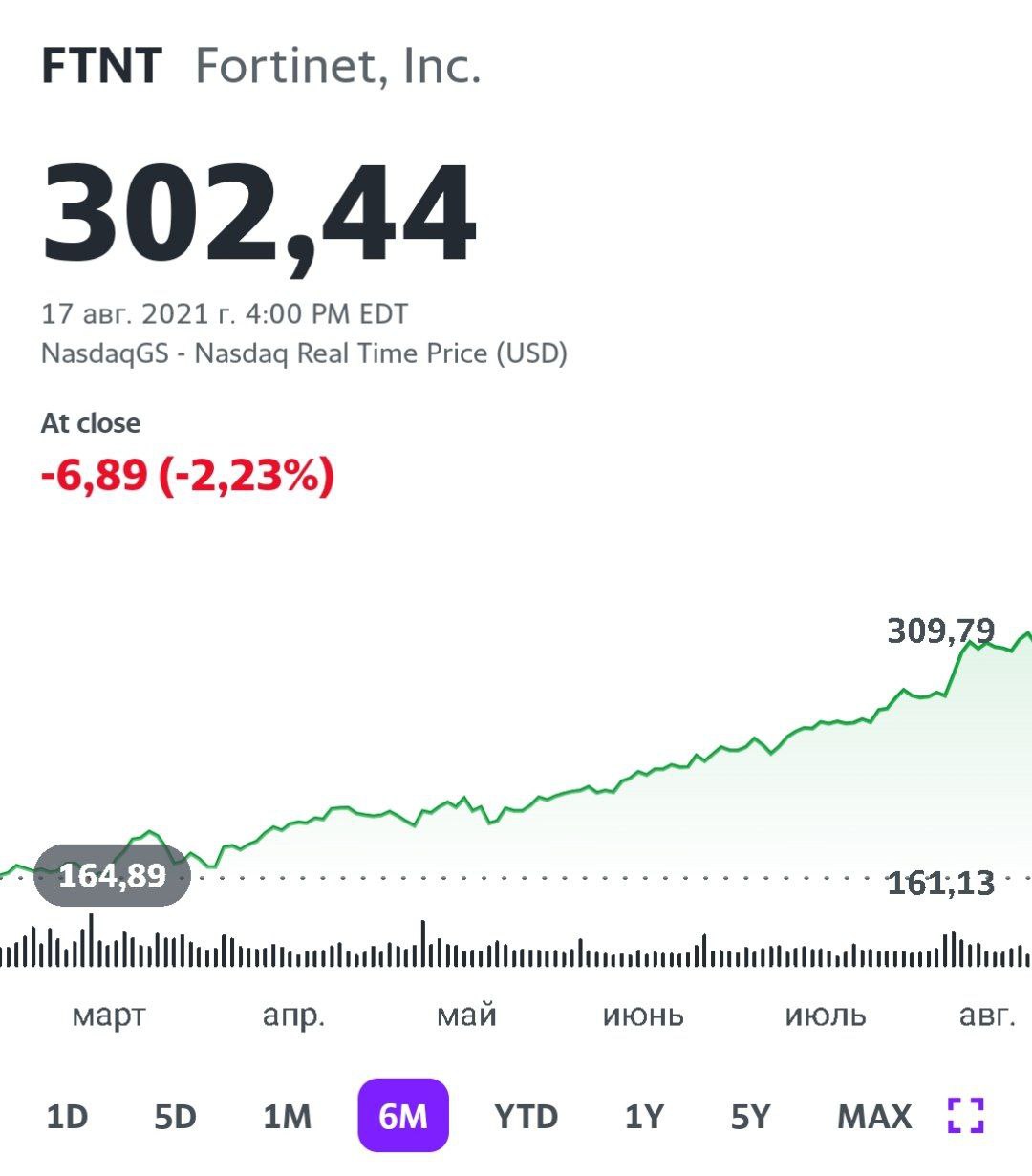
Task: Click the 309,79 high price label
Action: [x=940, y=631]
